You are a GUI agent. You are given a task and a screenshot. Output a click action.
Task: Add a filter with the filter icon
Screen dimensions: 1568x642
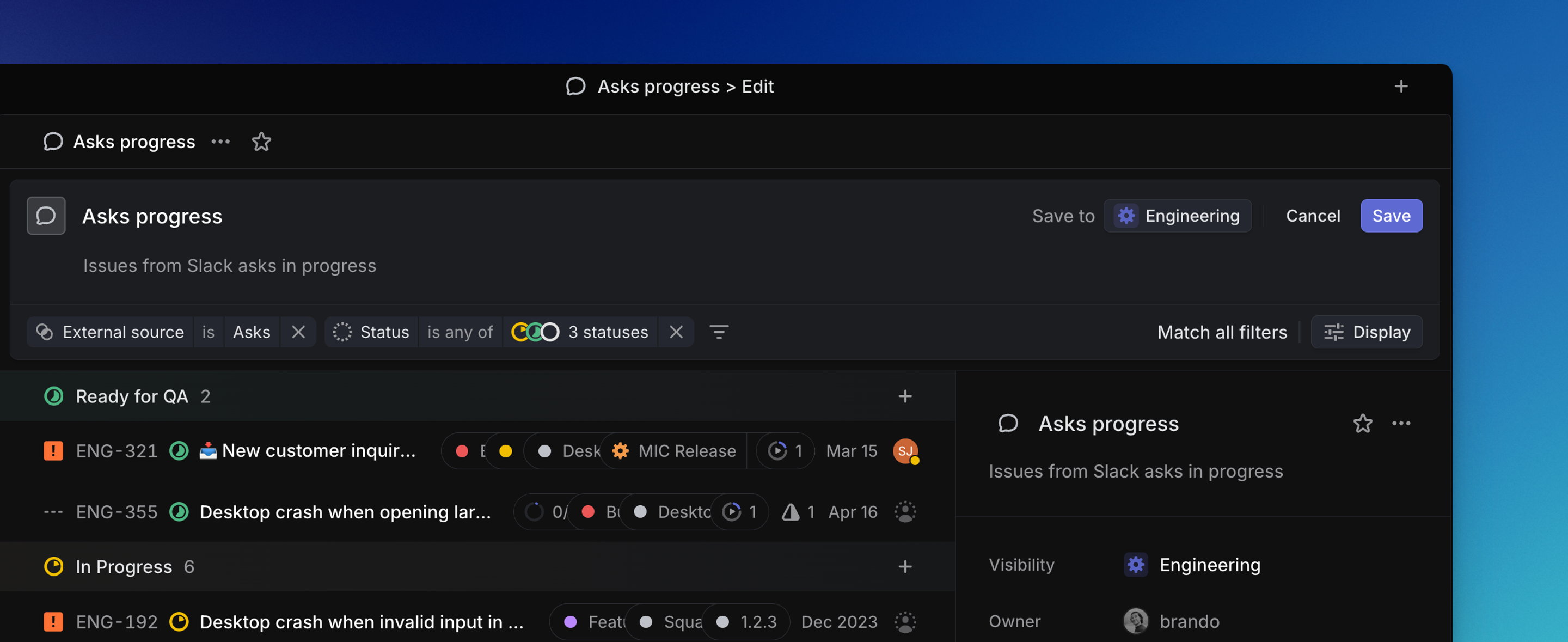click(x=719, y=332)
